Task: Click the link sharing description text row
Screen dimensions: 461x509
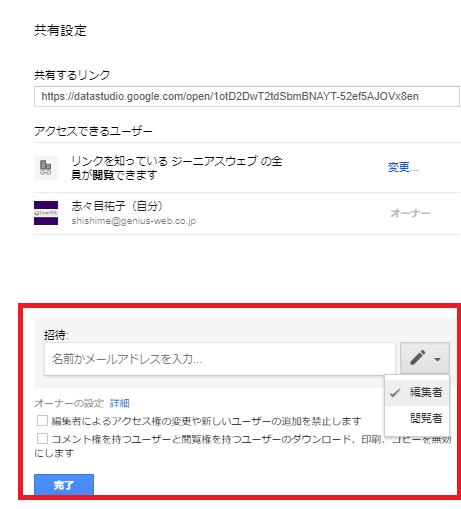Action: 177,168
